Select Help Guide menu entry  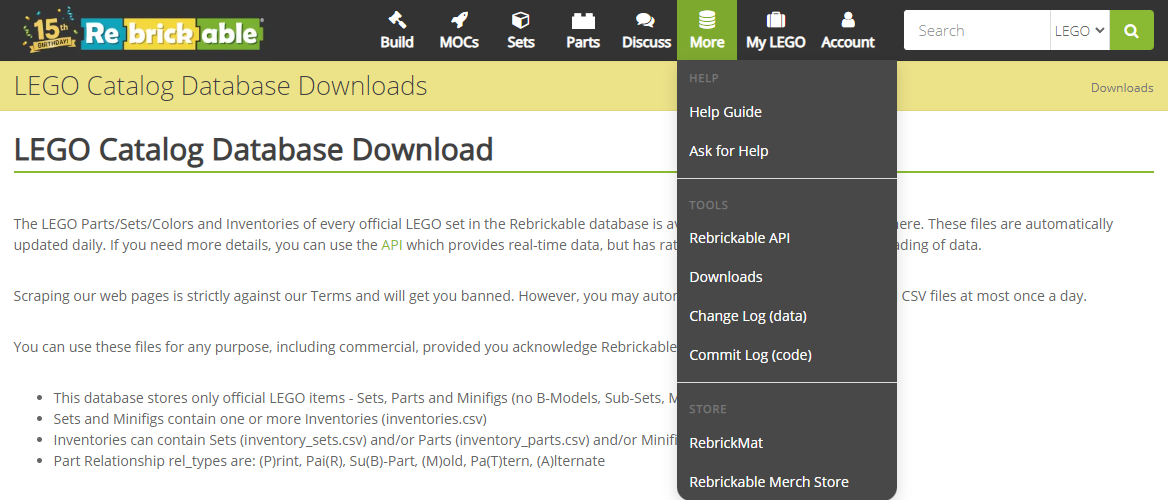(x=787, y=113)
